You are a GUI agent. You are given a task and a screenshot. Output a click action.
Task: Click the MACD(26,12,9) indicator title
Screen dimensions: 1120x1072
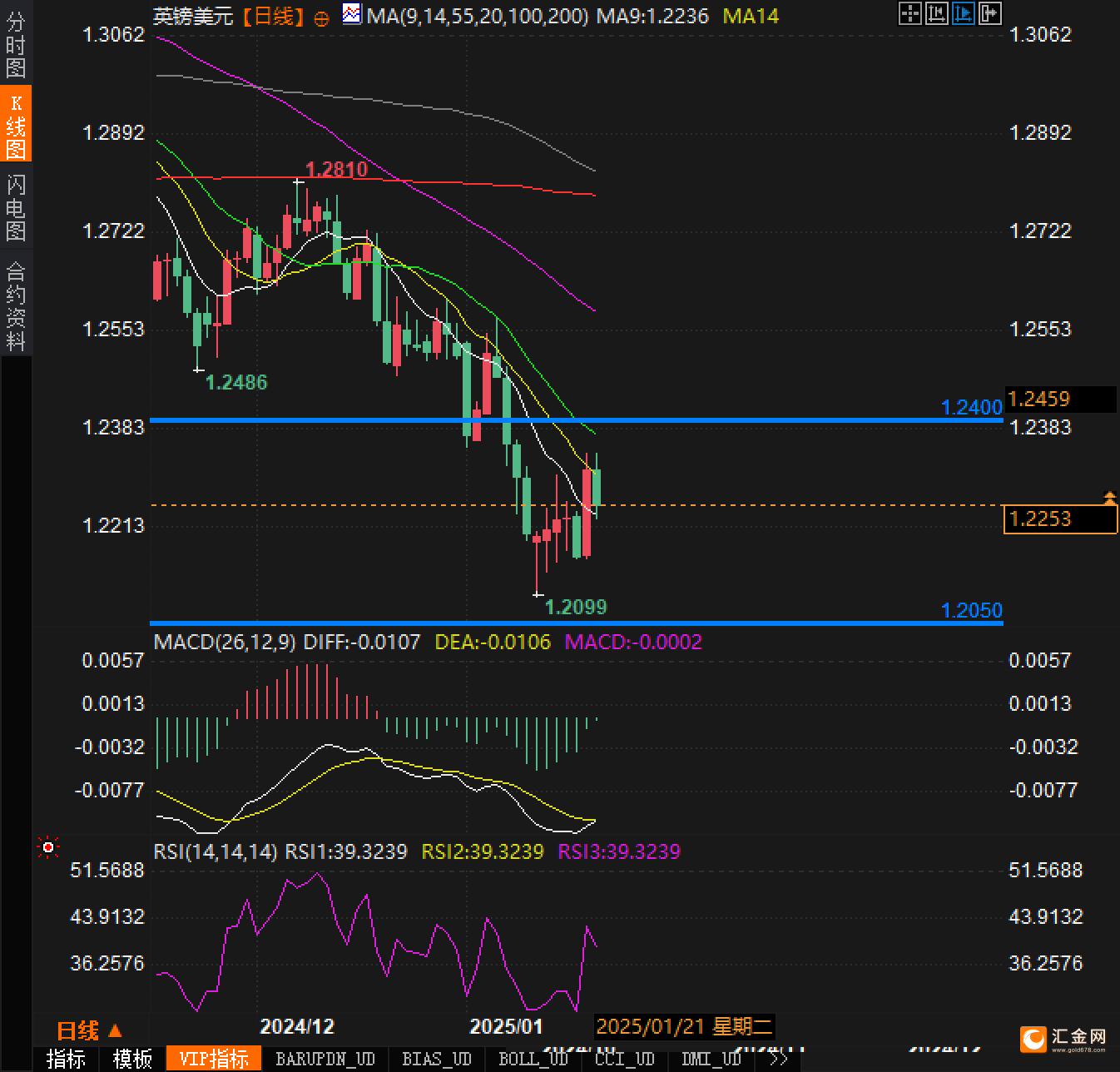225,642
